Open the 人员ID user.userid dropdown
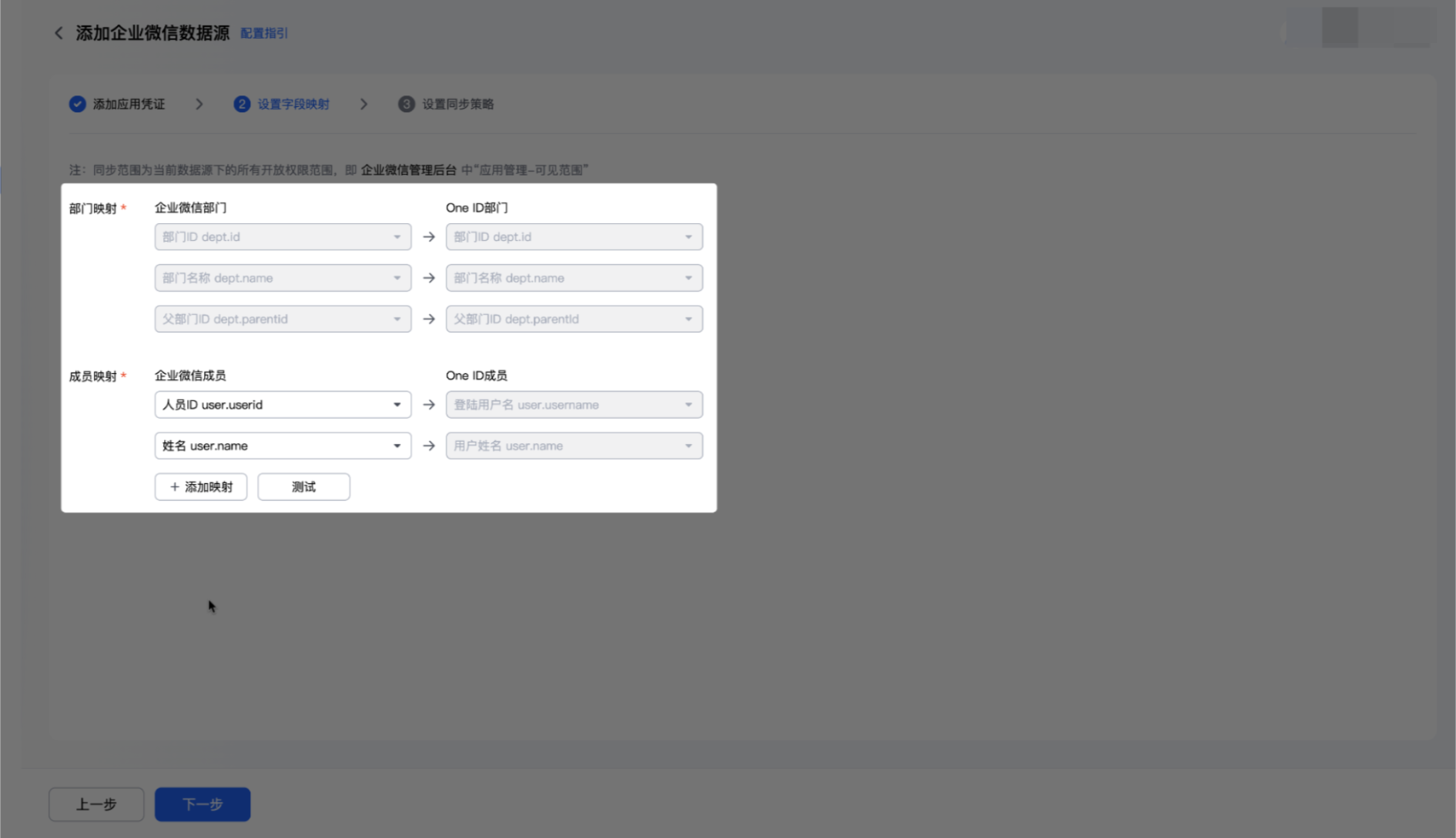The width and height of the screenshot is (1456, 838). click(x=283, y=405)
